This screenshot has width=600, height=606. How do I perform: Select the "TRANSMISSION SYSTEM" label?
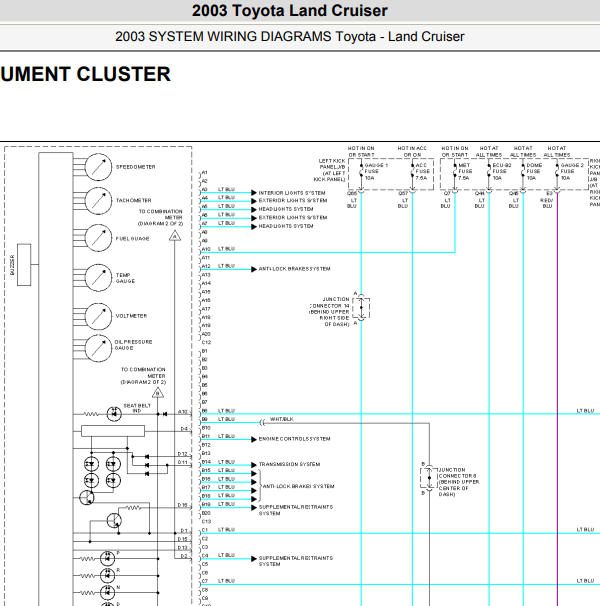[x=289, y=464]
